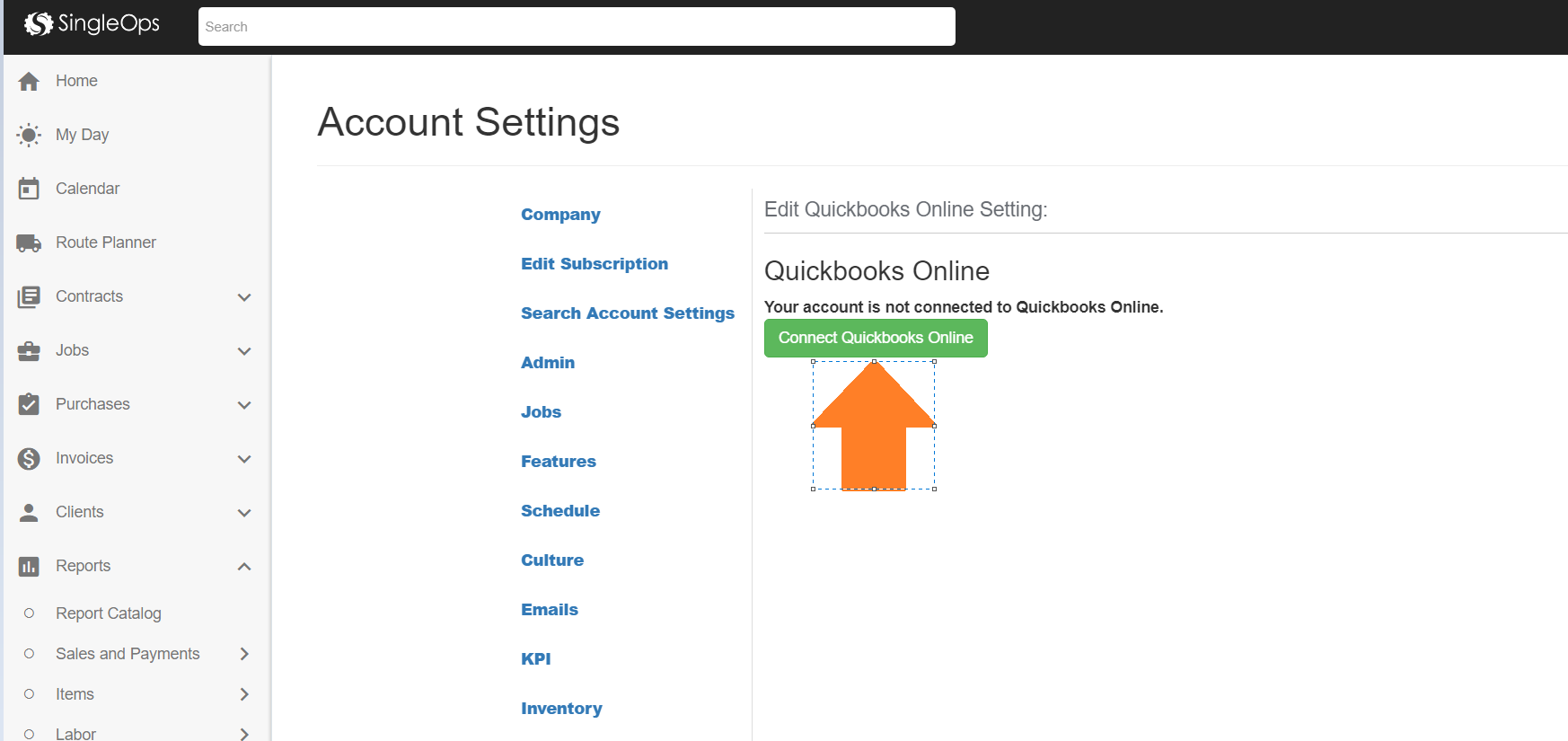Expand the Labor submenu arrow

coord(244,734)
